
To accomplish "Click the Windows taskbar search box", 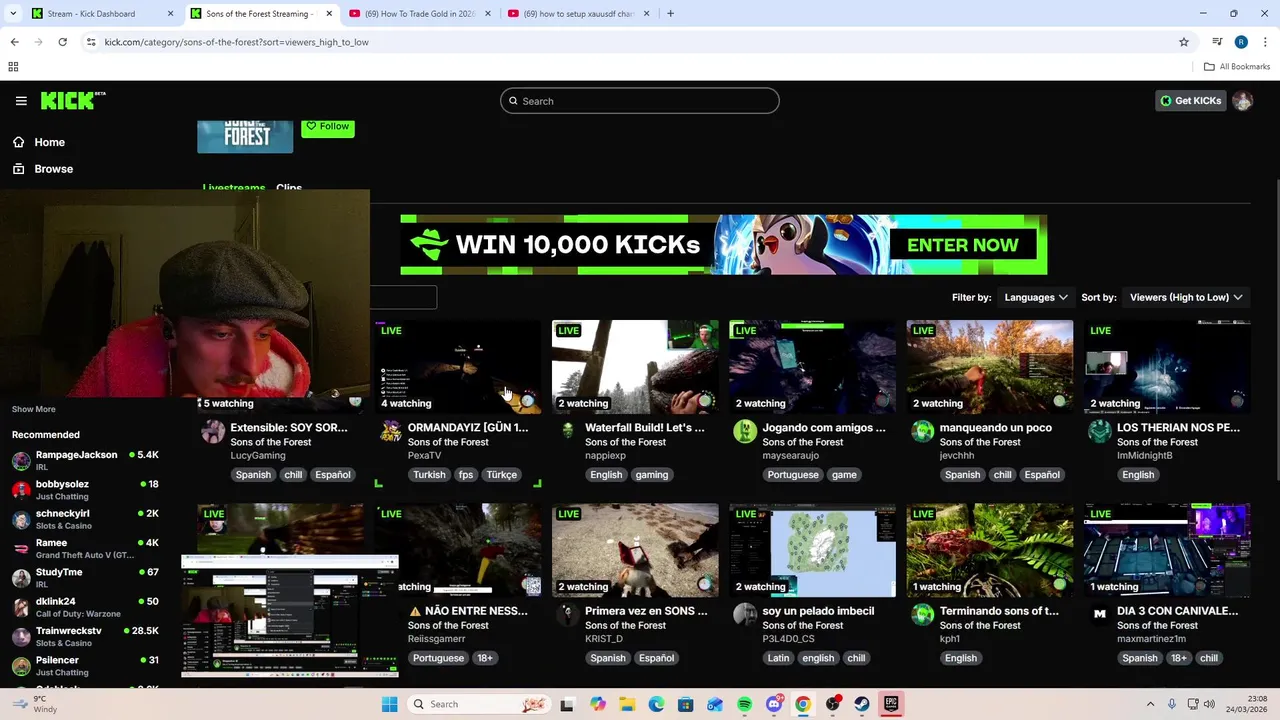I will coord(480,704).
